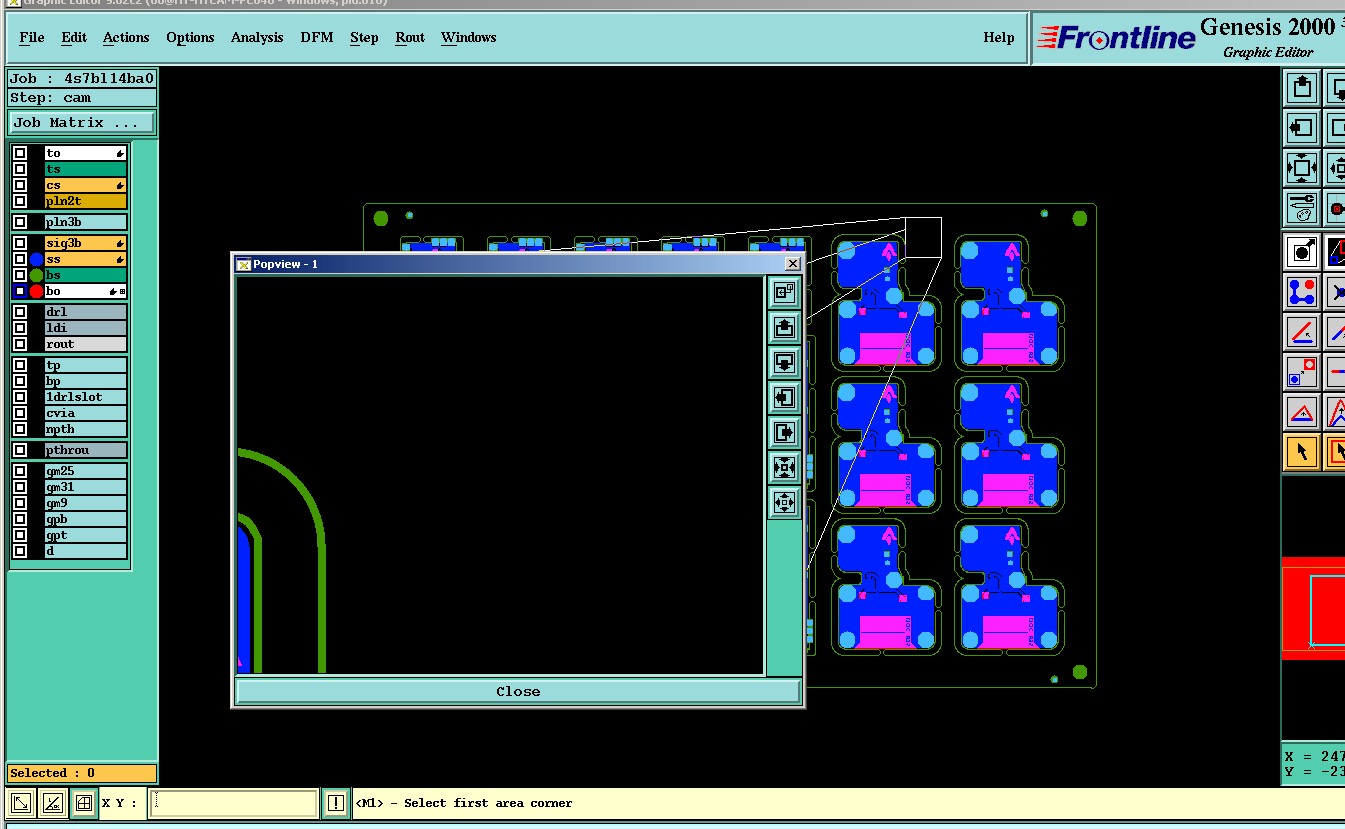Image resolution: width=1345 pixels, height=829 pixels.
Task: Click the grid snap icon in bottom bar
Action: point(84,802)
